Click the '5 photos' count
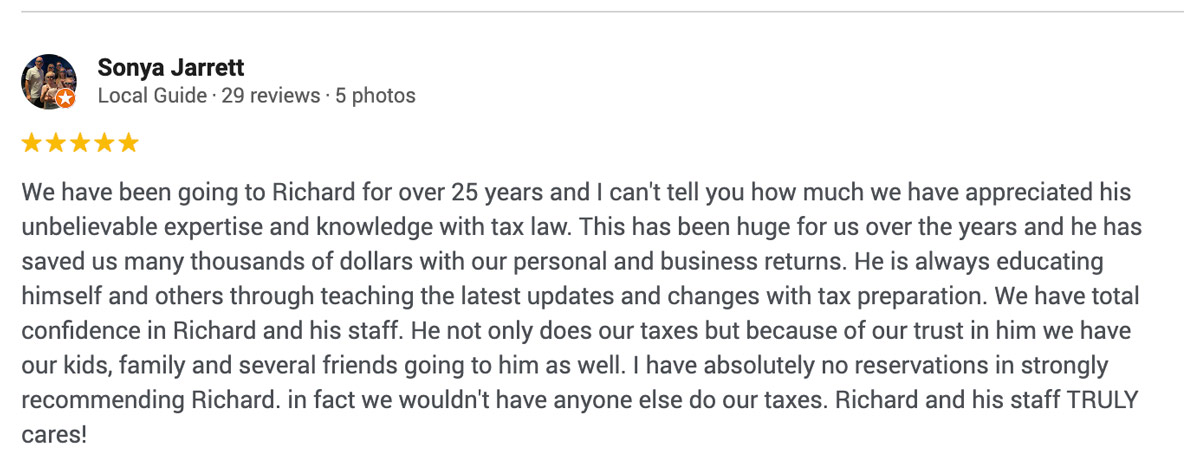Screen dimensions: 1200x457 coord(375,96)
